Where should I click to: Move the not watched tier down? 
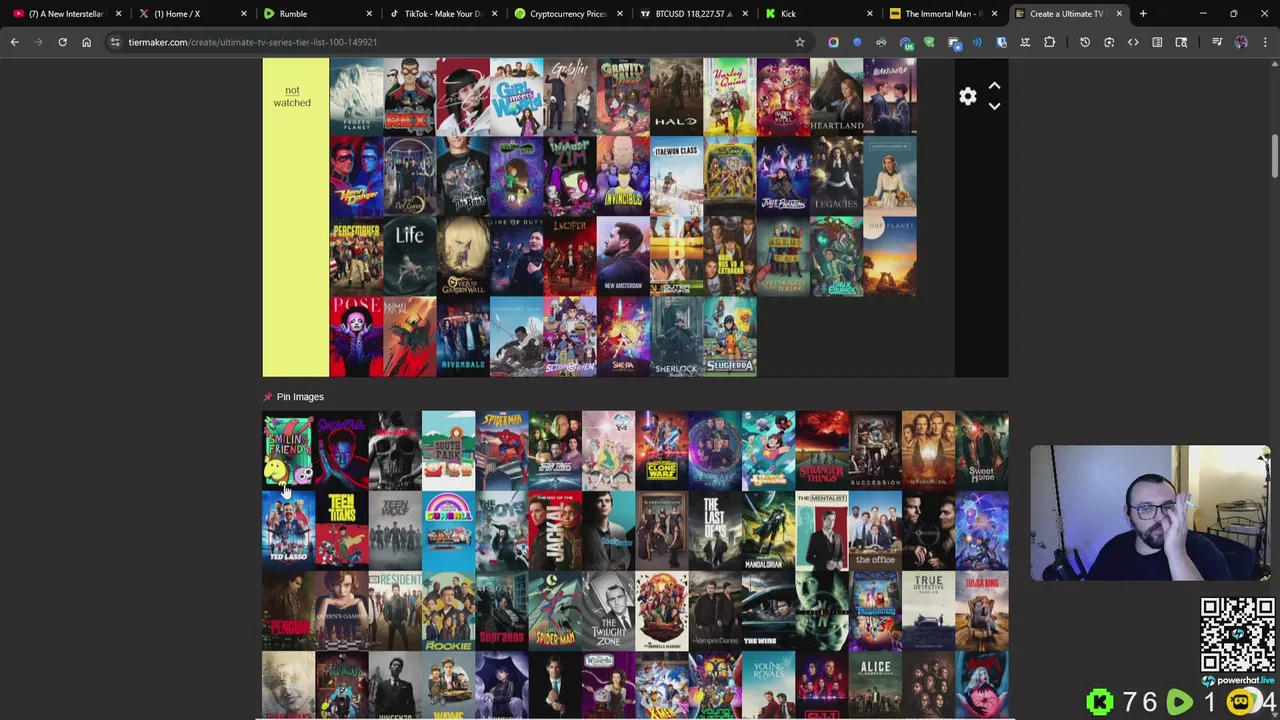click(994, 106)
